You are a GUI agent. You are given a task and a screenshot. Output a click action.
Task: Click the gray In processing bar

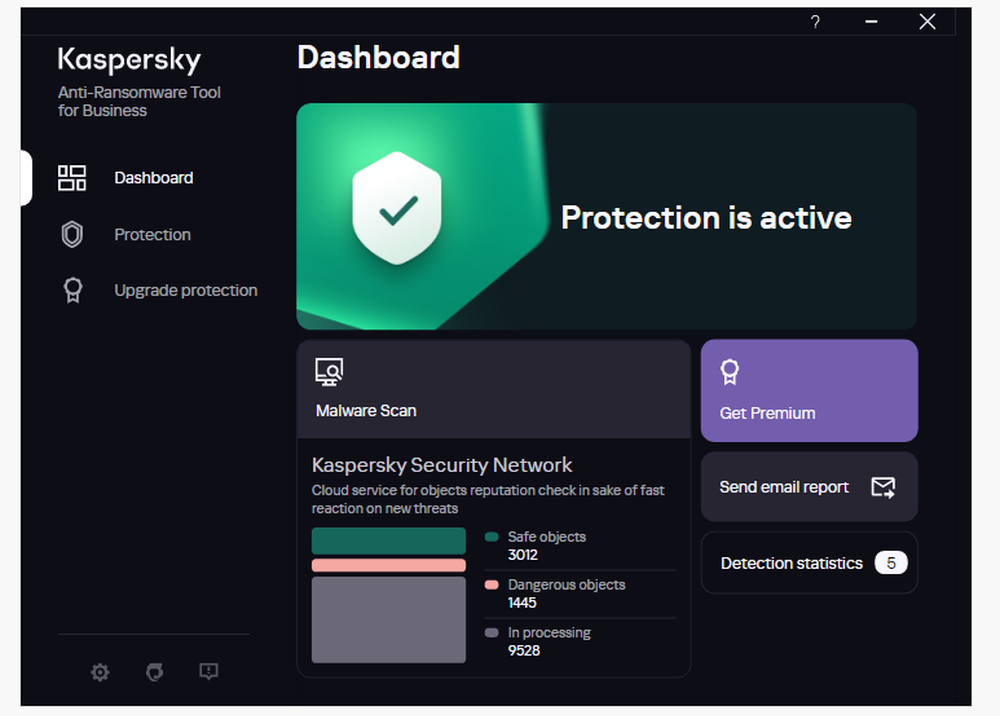coord(388,620)
